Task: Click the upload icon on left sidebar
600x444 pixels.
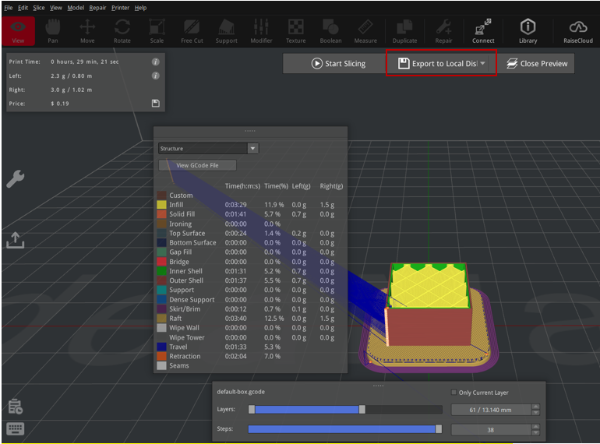Action: 16,240
